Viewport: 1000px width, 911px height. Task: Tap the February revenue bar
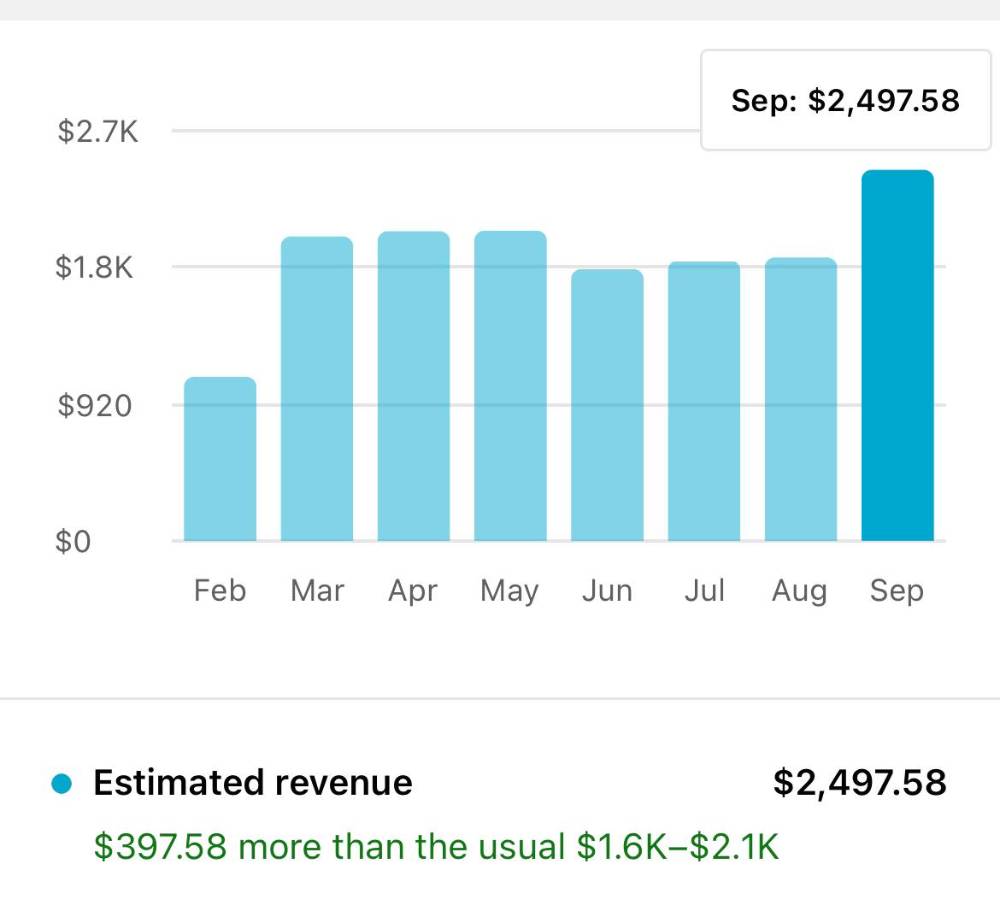click(220, 459)
